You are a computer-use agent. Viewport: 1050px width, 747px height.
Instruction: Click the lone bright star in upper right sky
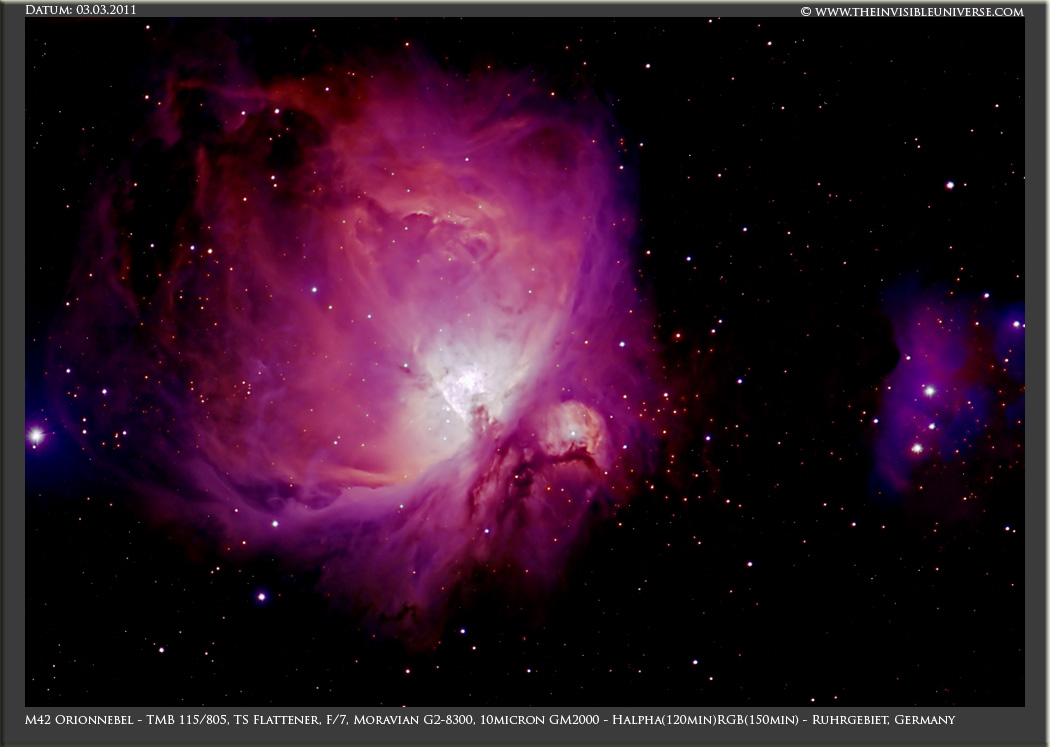949,185
